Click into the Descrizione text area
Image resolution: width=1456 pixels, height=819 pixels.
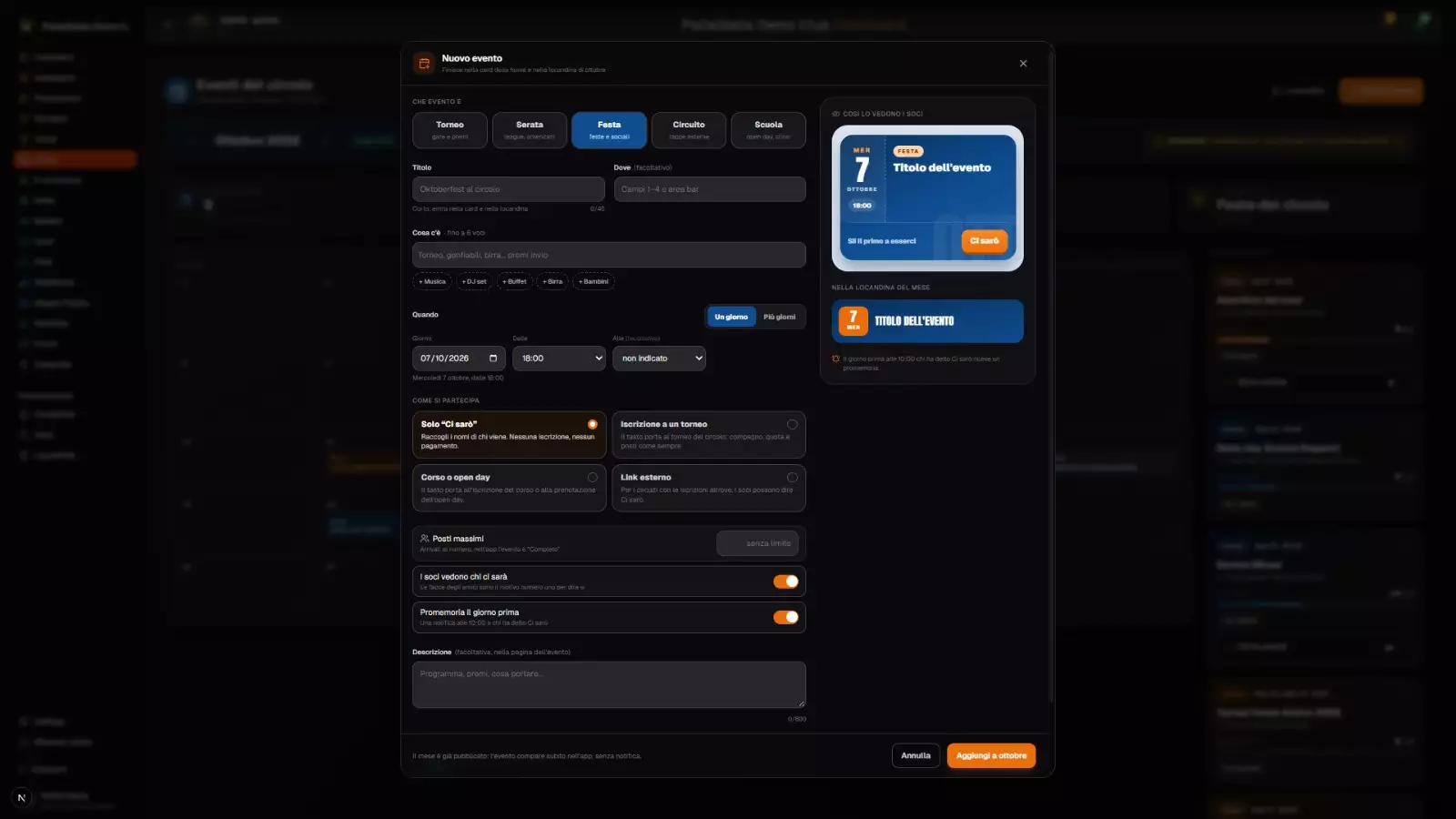click(x=609, y=684)
